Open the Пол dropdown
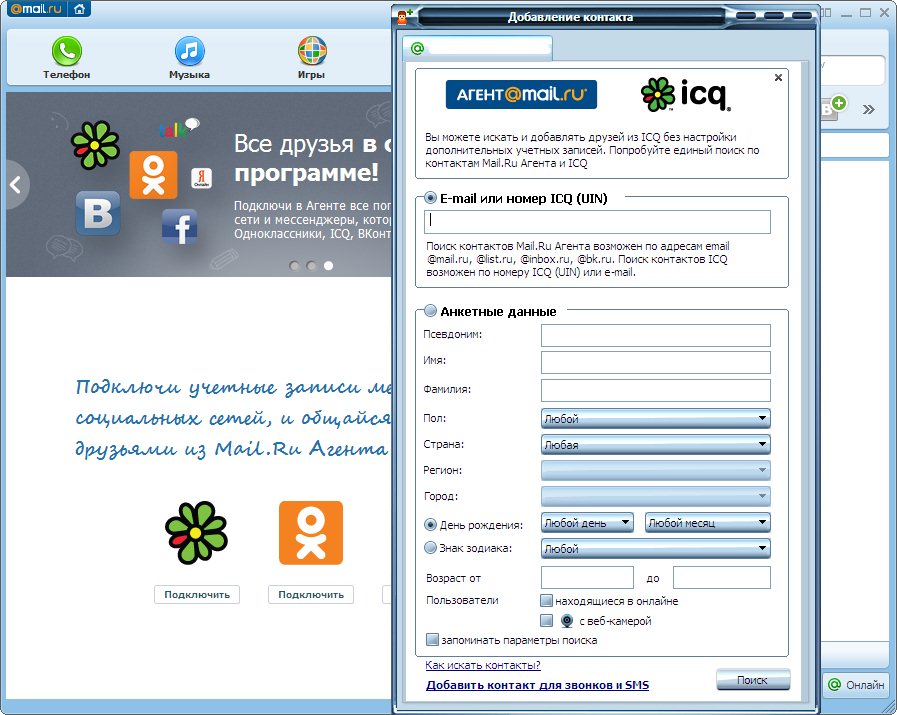Viewport: 897px width, 715px height. [656, 419]
